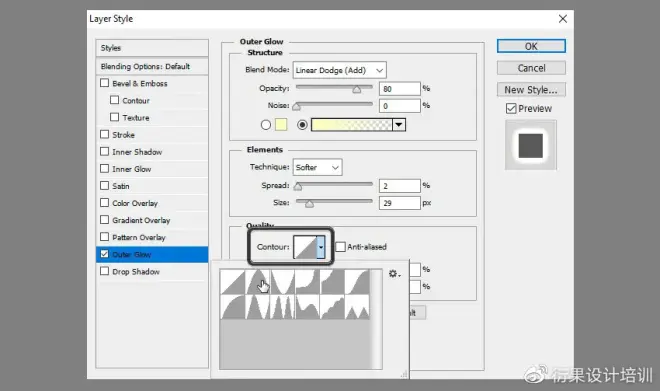
Task: Confirm with the OK button
Action: [x=531, y=46]
